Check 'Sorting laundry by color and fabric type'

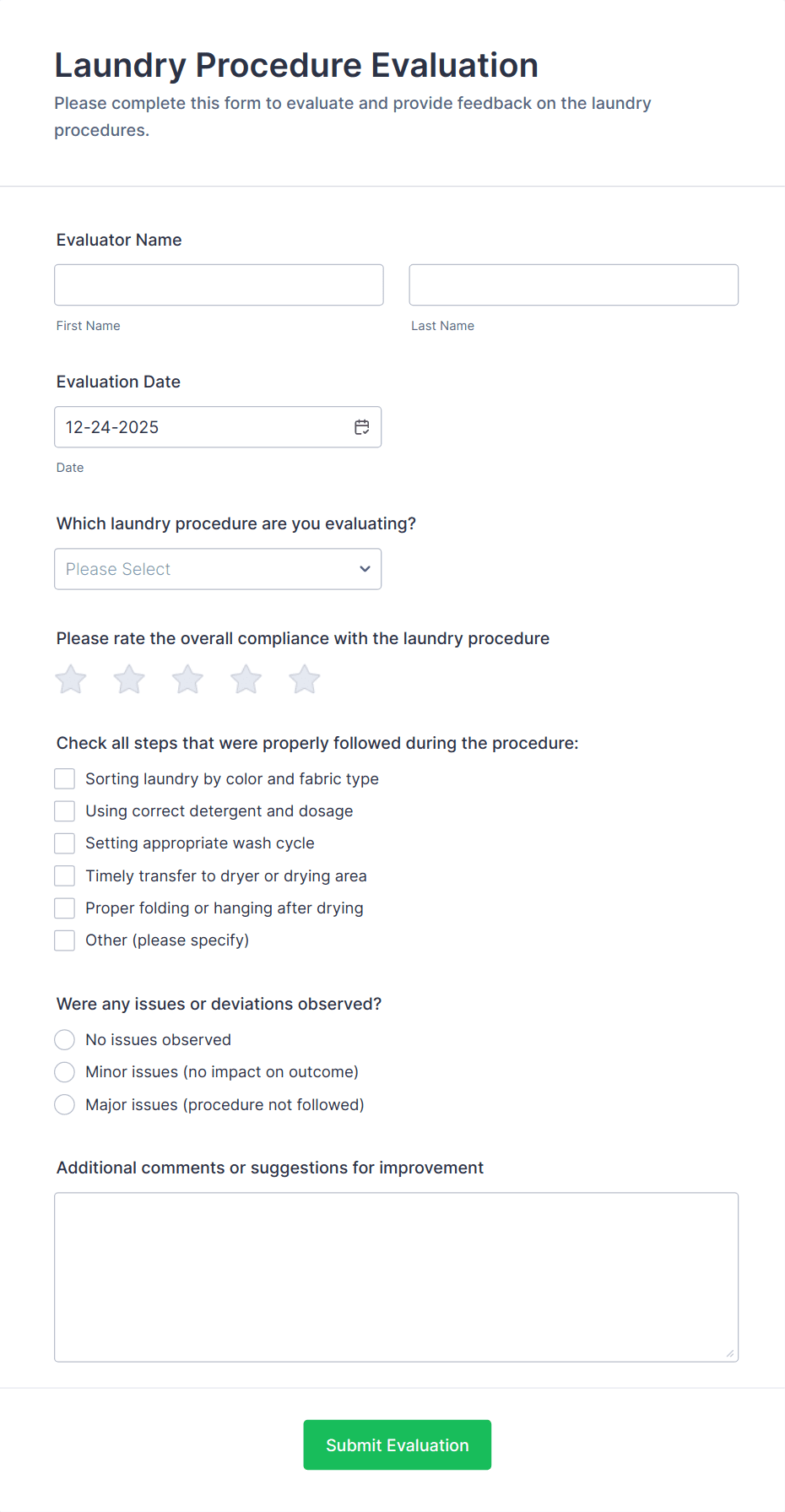(65, 778)
